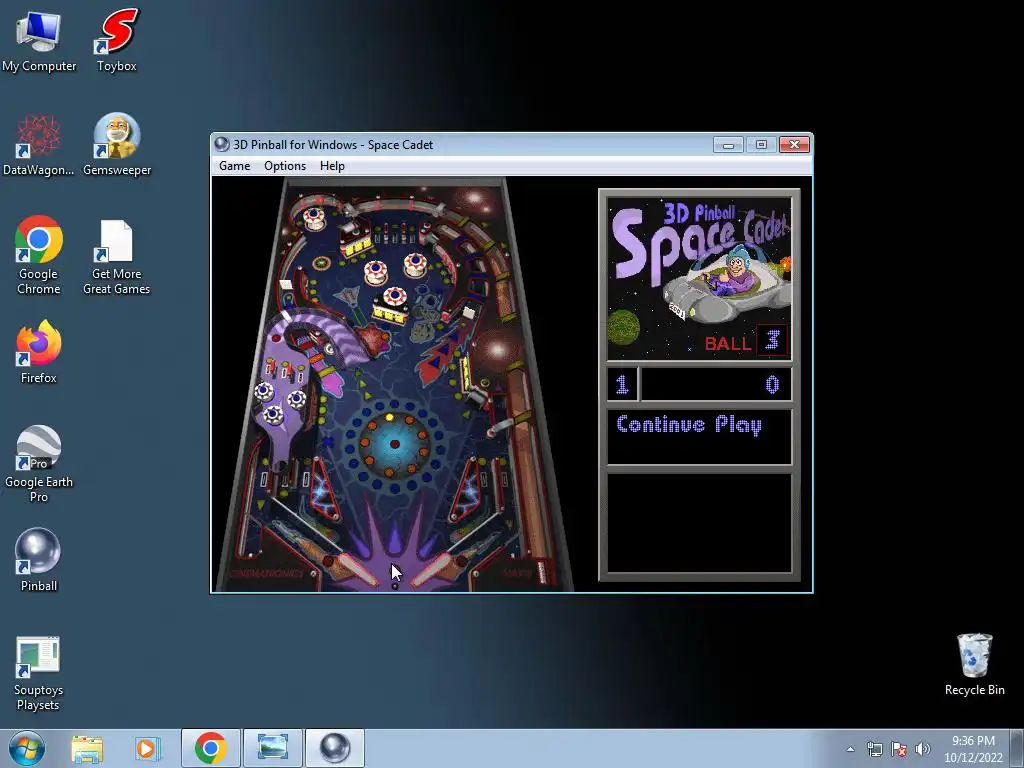
Task: Close the 3D Pinball window
Action: [x=794, y=144]
